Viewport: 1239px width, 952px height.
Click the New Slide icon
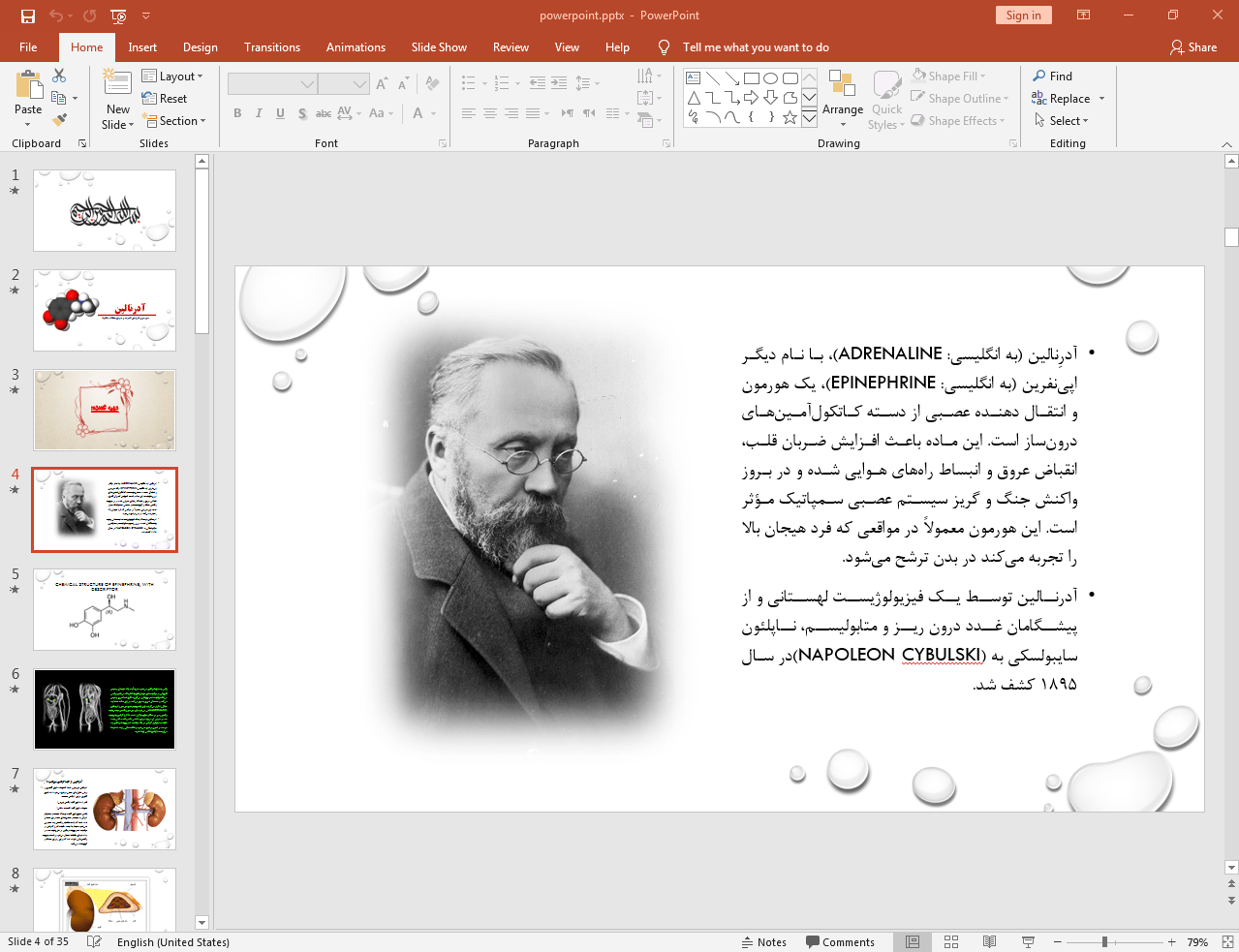pyautogui.click(x=117, y=85)
